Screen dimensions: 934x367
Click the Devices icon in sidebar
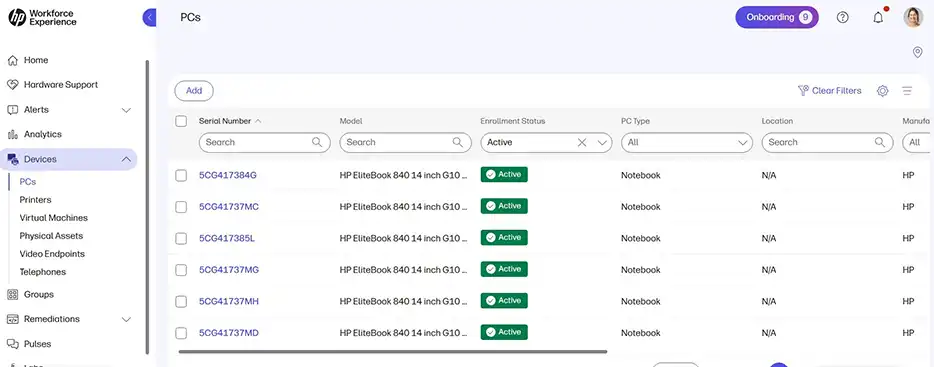point(13,159)
